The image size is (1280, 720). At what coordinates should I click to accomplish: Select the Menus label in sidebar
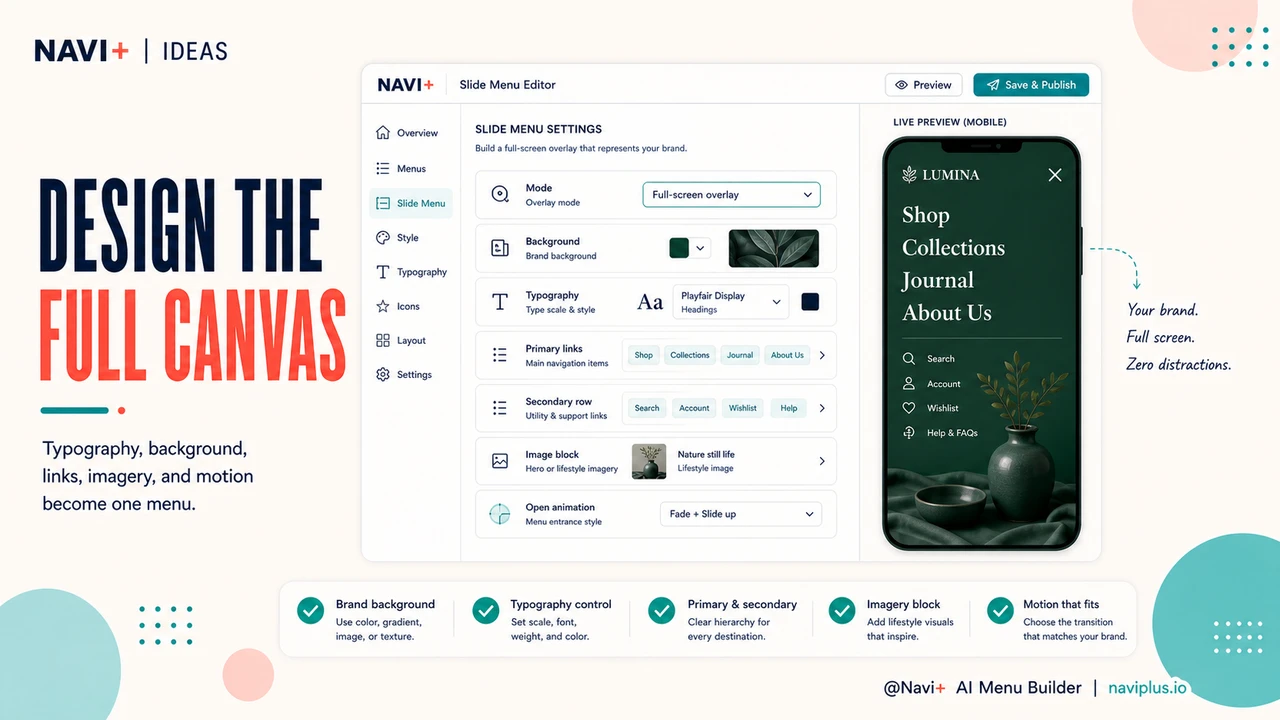[411, 169]
